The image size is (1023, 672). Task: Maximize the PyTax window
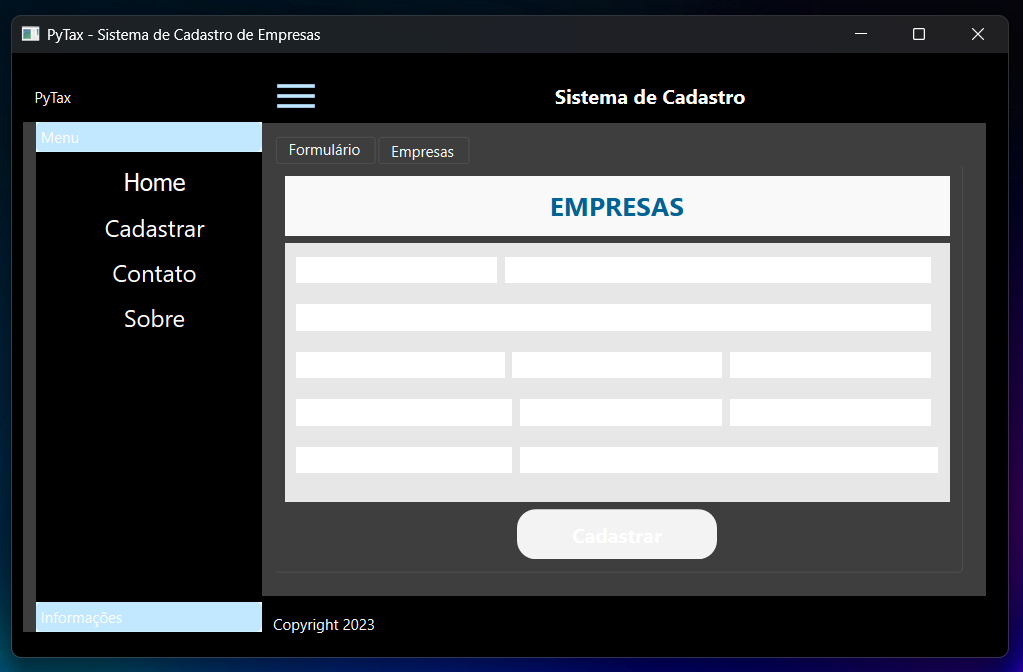[x=918, y=34]
